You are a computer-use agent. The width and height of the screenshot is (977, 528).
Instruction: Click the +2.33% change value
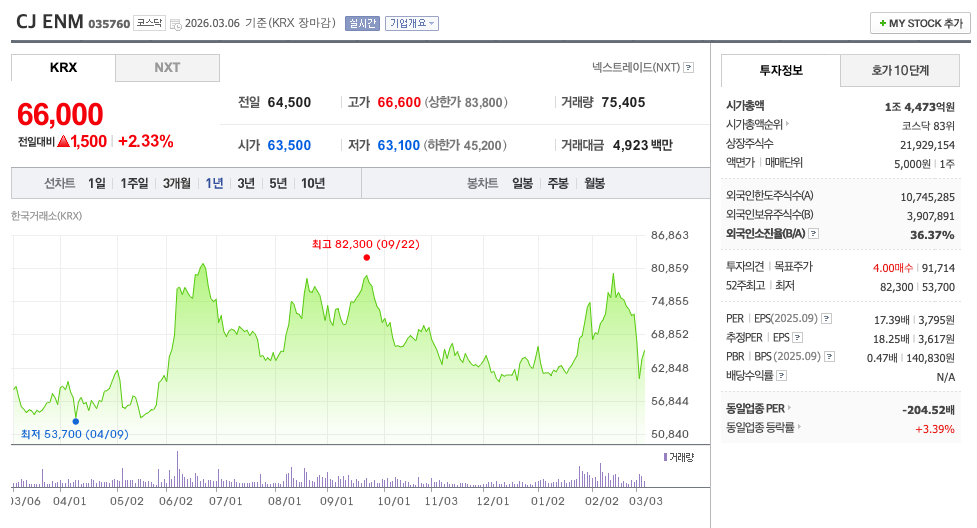pyautogui.click(x=146, y=142)
